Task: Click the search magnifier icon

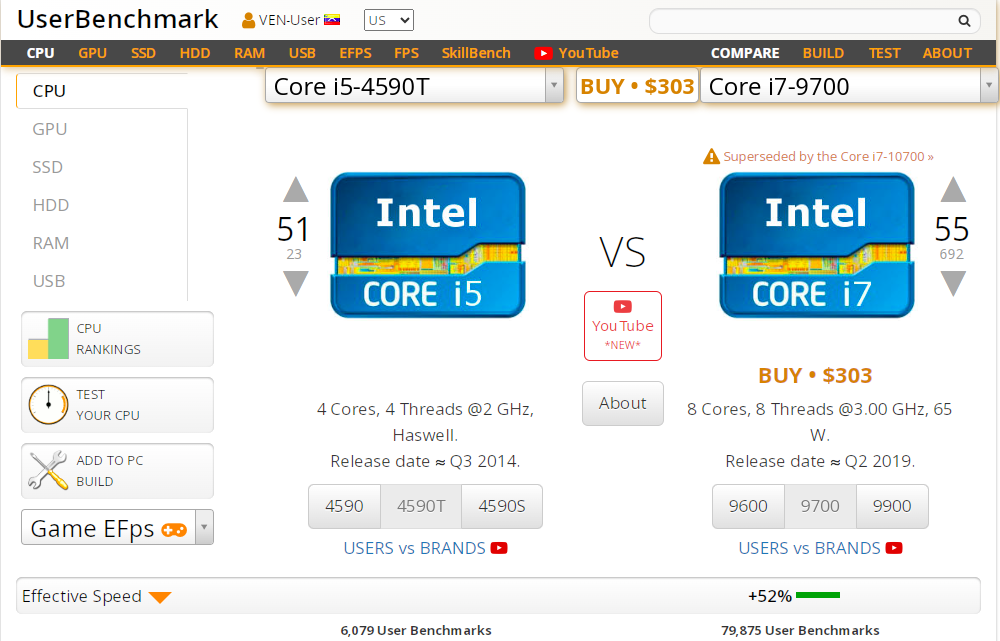Action: [964, 21]
